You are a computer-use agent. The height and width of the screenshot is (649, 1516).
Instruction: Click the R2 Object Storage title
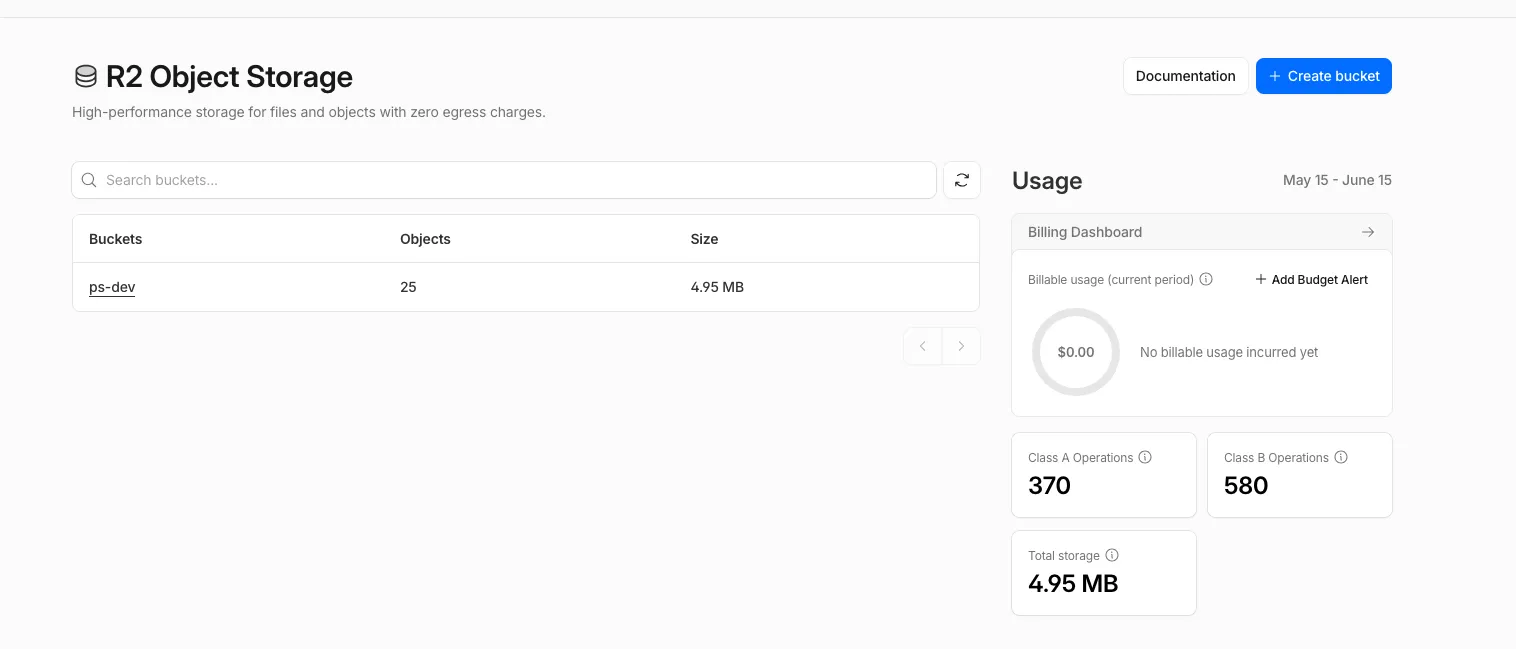pos(229,77)
